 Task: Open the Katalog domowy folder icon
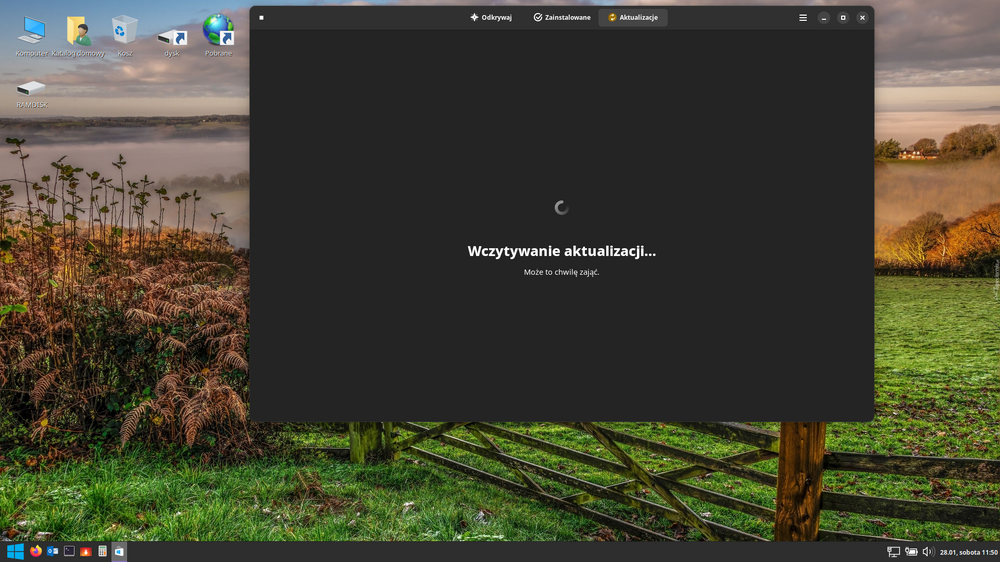(78, 31)
